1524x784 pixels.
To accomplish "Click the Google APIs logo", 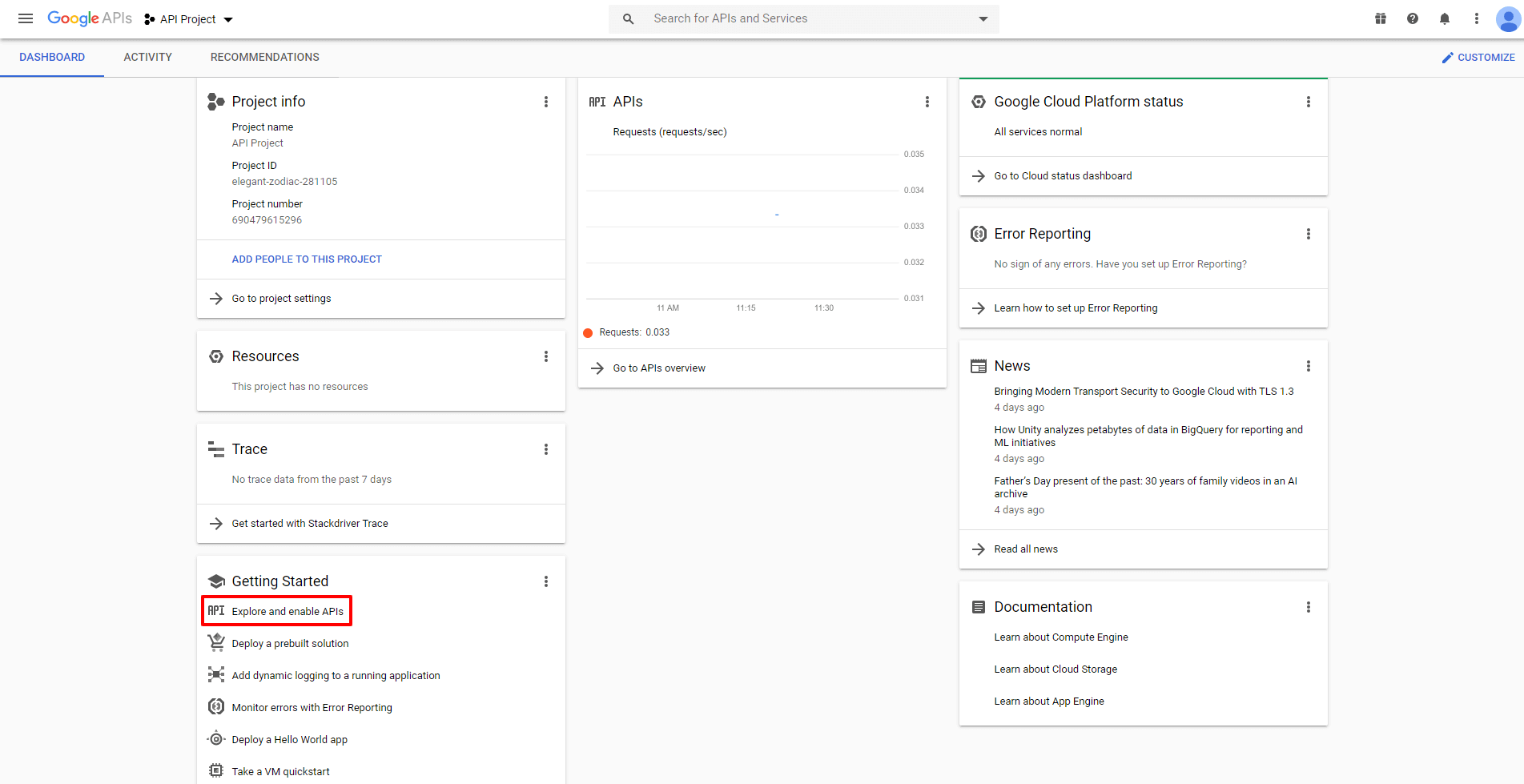I will [x=90, y=18].
